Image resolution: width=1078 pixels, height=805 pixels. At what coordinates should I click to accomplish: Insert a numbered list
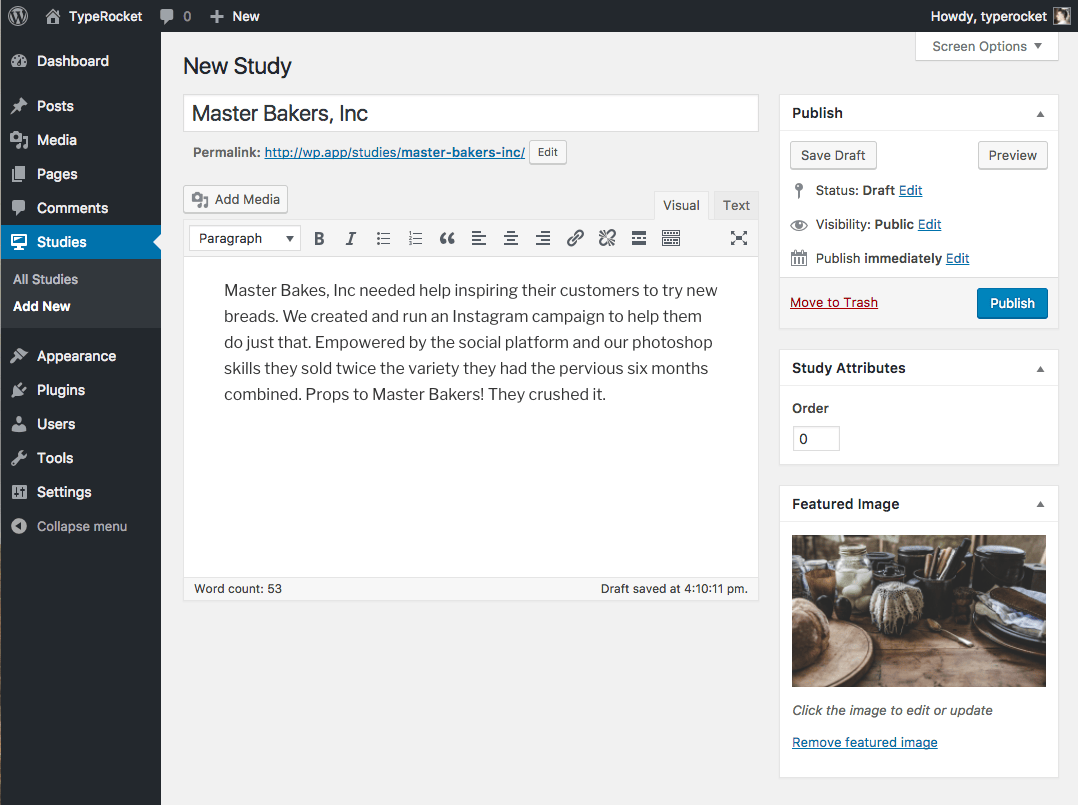415,239
